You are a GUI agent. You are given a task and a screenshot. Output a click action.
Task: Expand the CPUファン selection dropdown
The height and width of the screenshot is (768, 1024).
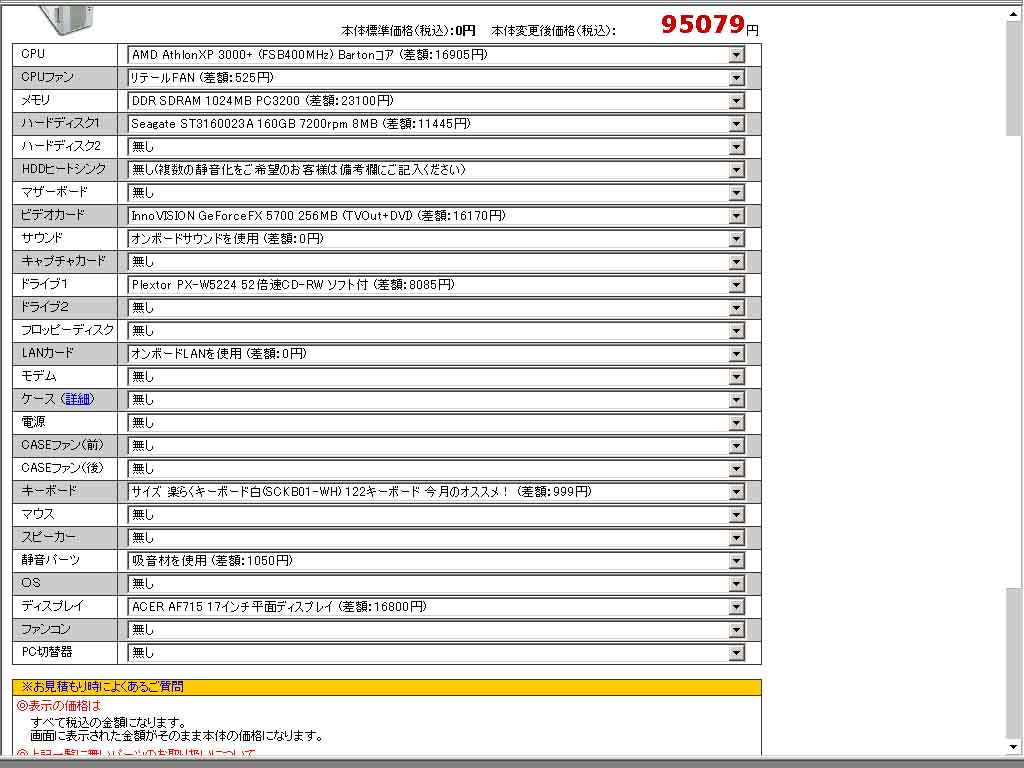(x=736, y=78)
